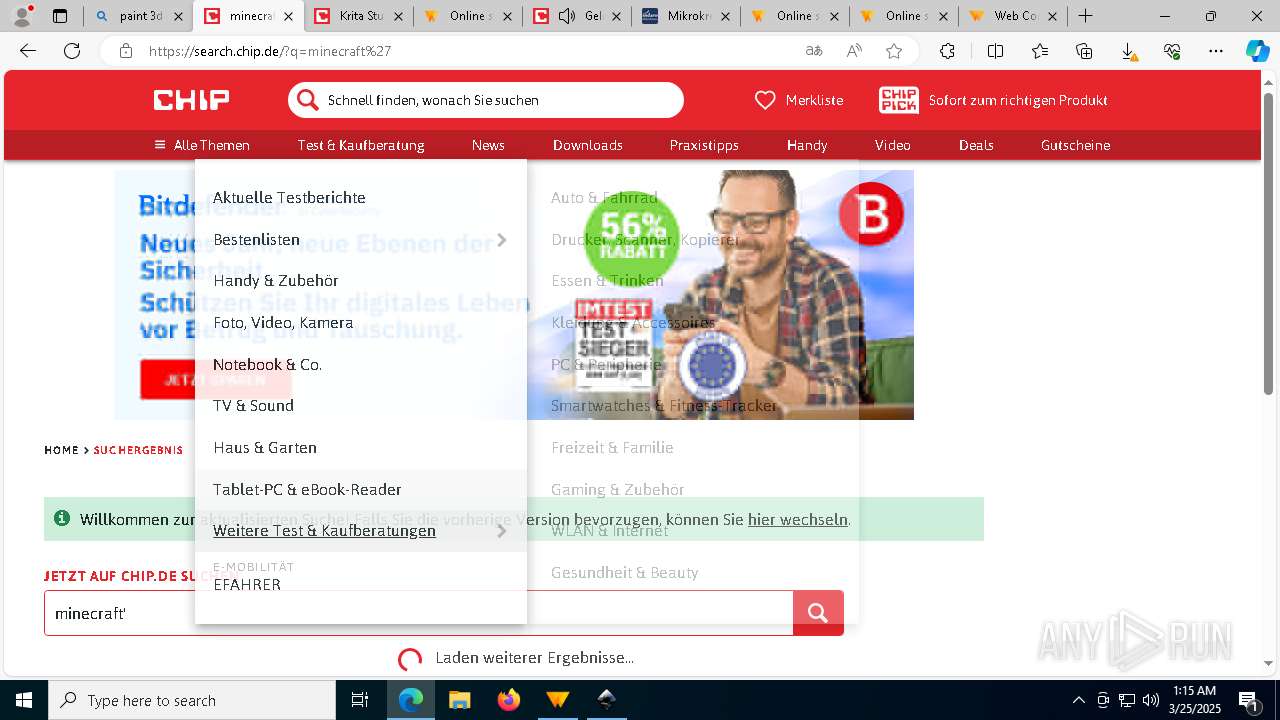Switch to the Web Co tab
Screen dimensions: 1280x720
pos(1013,16)
